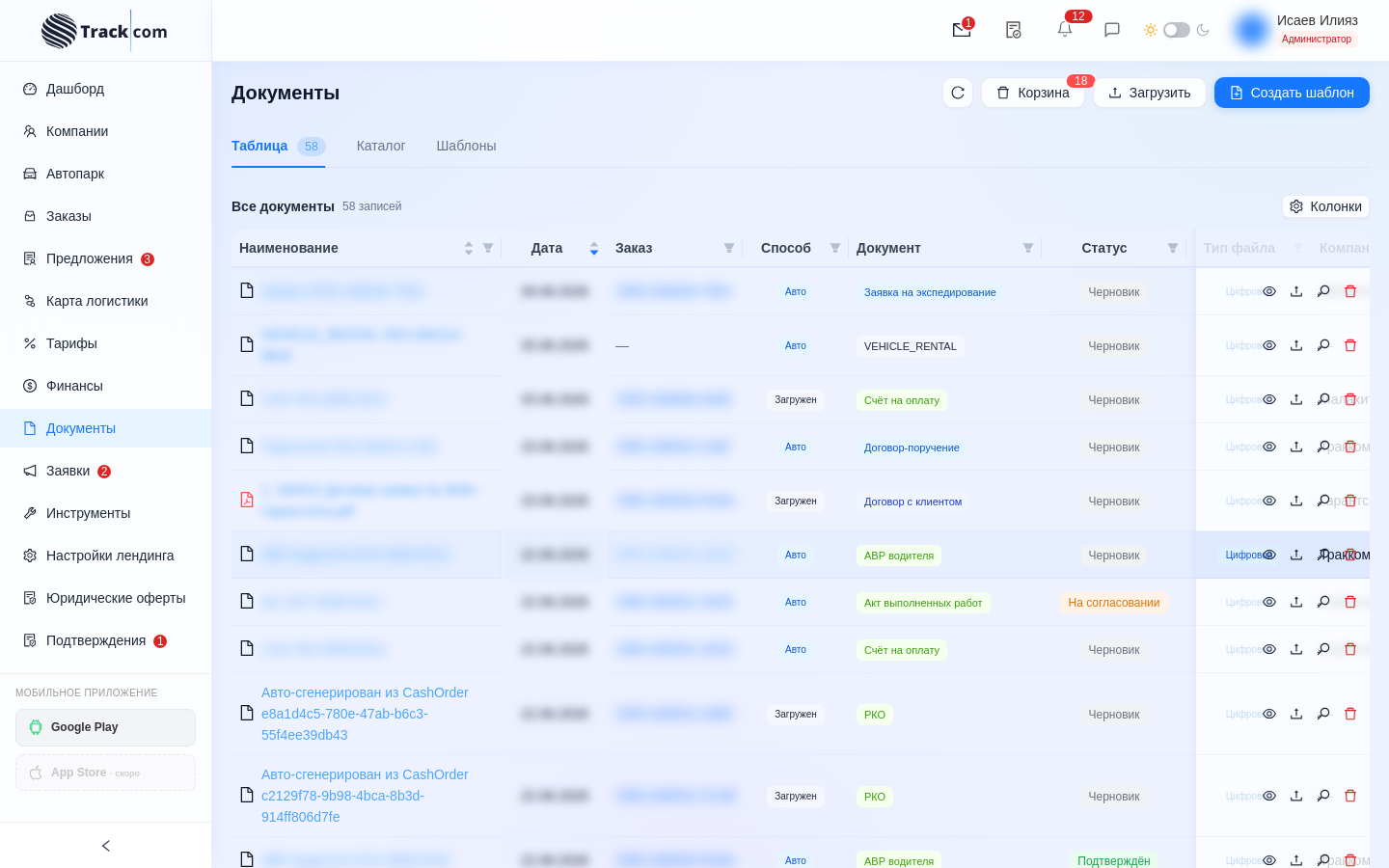Open user profile Исаев Илияз
This screenshot has height=868, width=1389.
(x=1297, y=30)
